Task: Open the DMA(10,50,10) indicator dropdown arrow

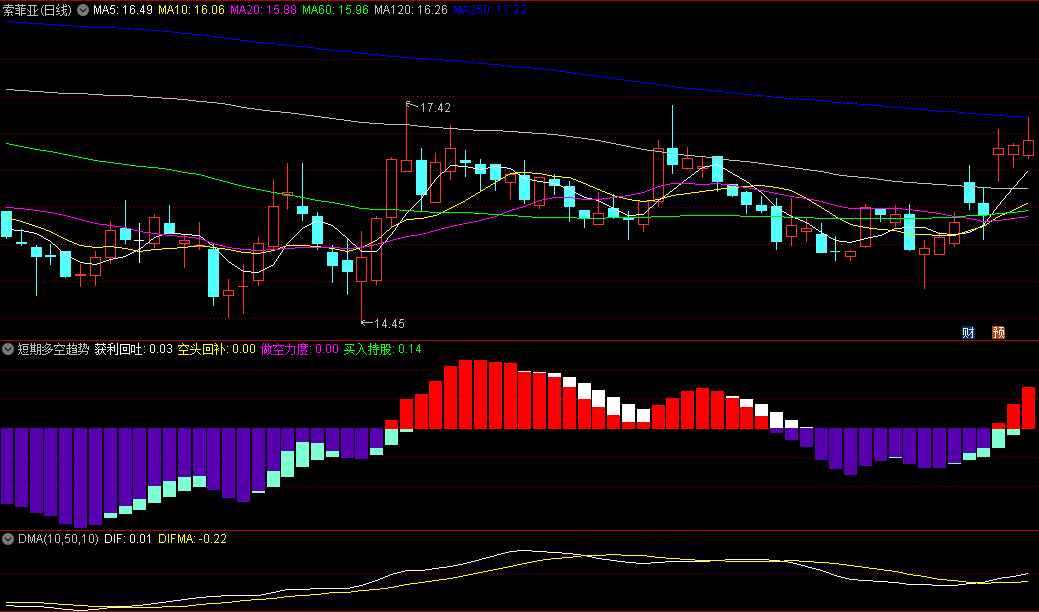Action: click(8, 539)
